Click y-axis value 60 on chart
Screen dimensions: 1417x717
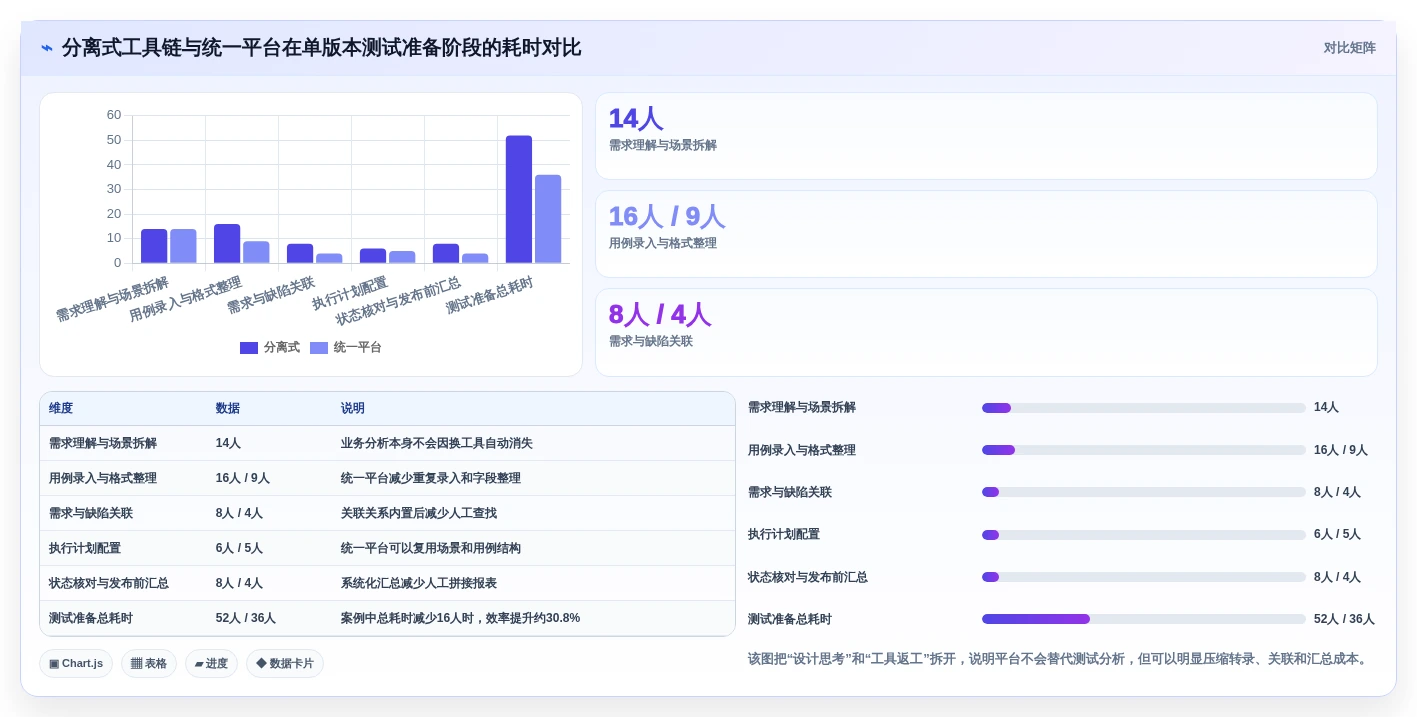(114, 115)
